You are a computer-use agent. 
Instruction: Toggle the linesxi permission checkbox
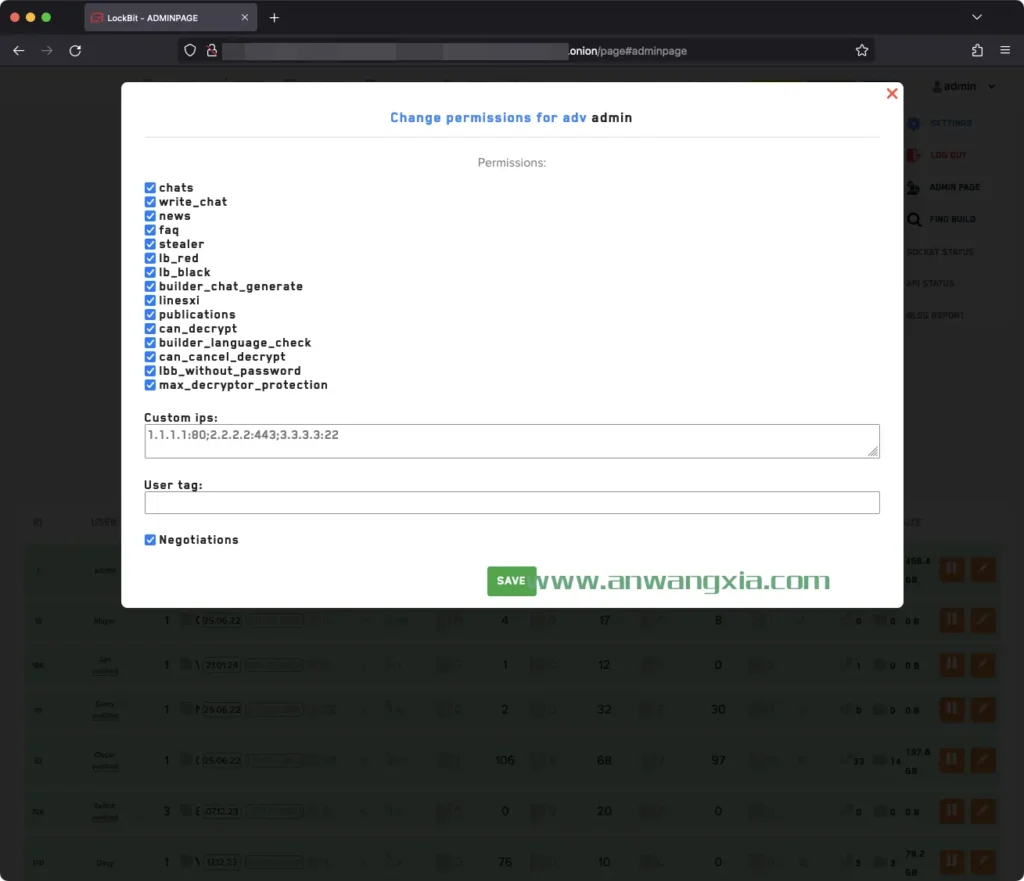click(150, 300)
